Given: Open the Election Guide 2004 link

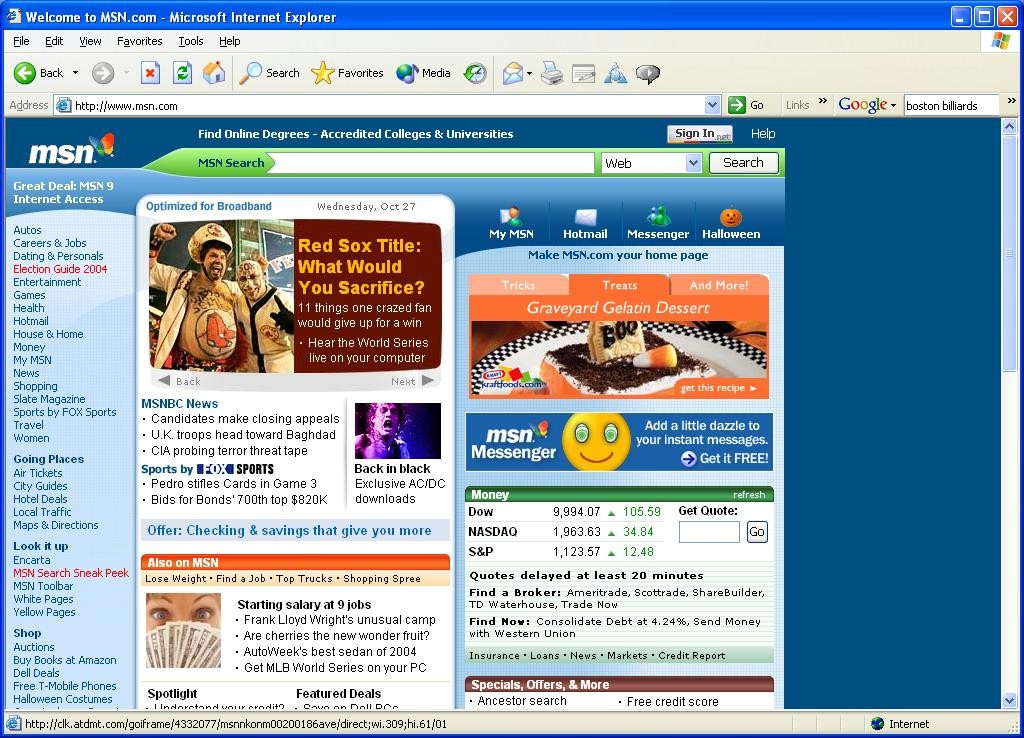Looking at the screenshot, I should click(60, 269).
